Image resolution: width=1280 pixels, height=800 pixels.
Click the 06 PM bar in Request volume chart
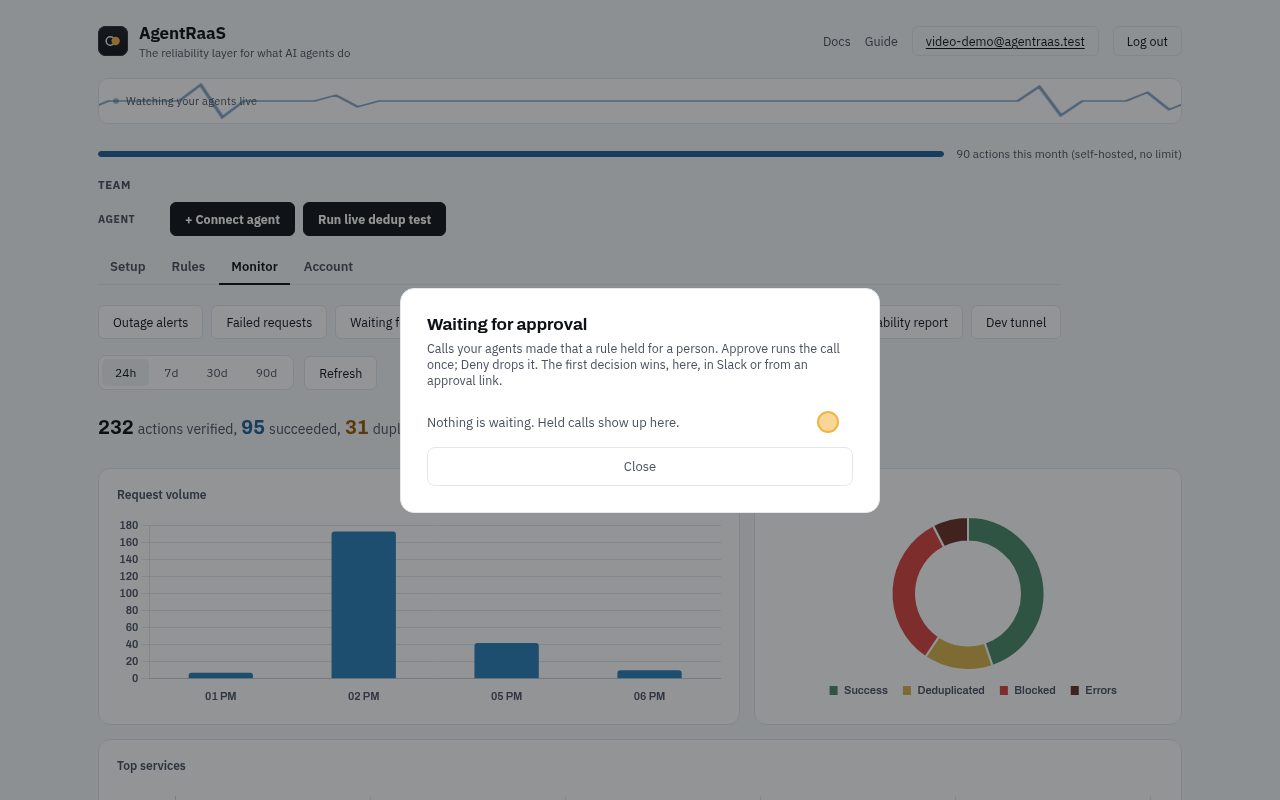(649, 674)
